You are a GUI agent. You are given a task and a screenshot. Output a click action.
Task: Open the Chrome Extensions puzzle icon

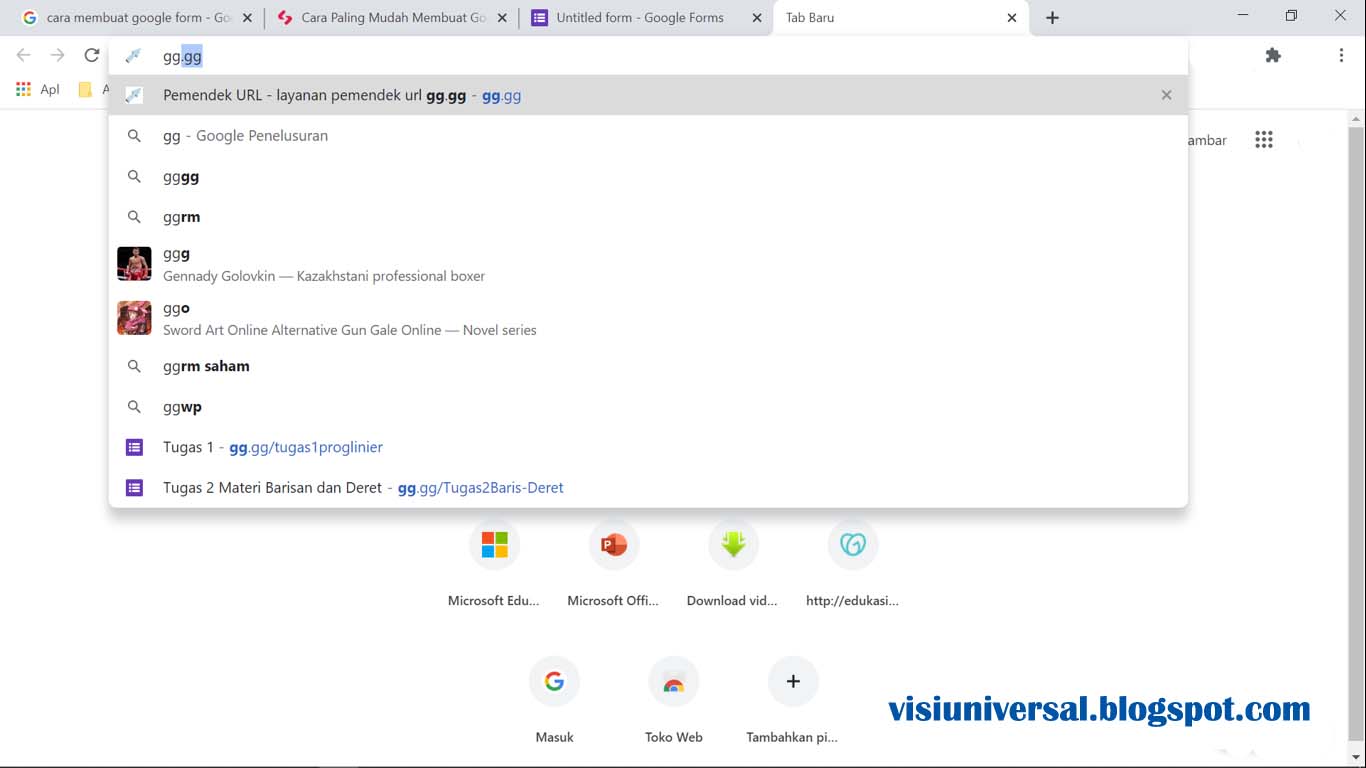[x=1272, y=56]
